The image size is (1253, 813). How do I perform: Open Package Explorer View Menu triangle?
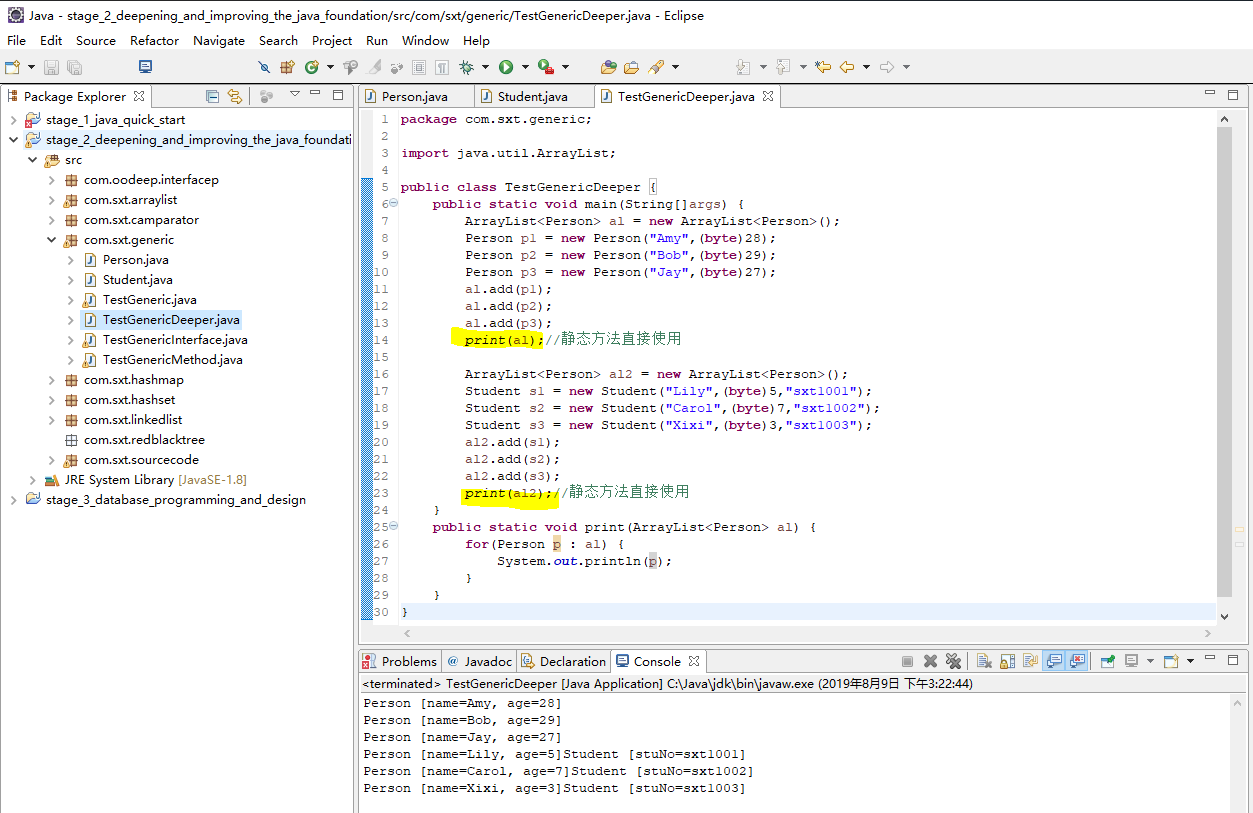pyautogui.click(x=295, y=95)
